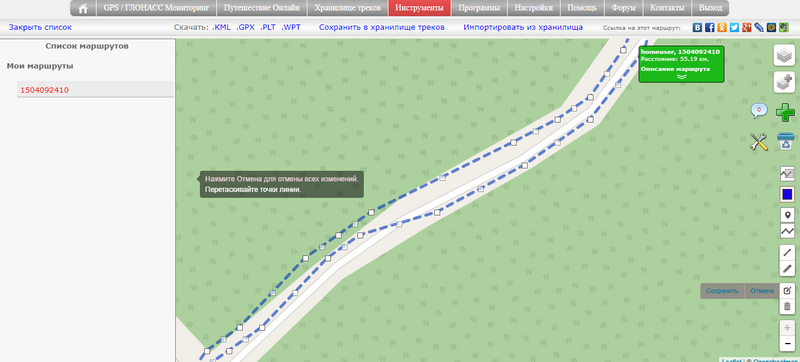Click the recycle bin icon
800x362 pixels.
click(x=786, y=141)
